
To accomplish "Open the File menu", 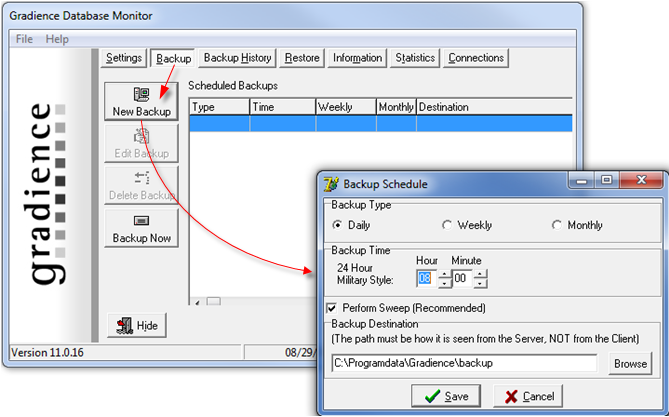I will [25, 39].
